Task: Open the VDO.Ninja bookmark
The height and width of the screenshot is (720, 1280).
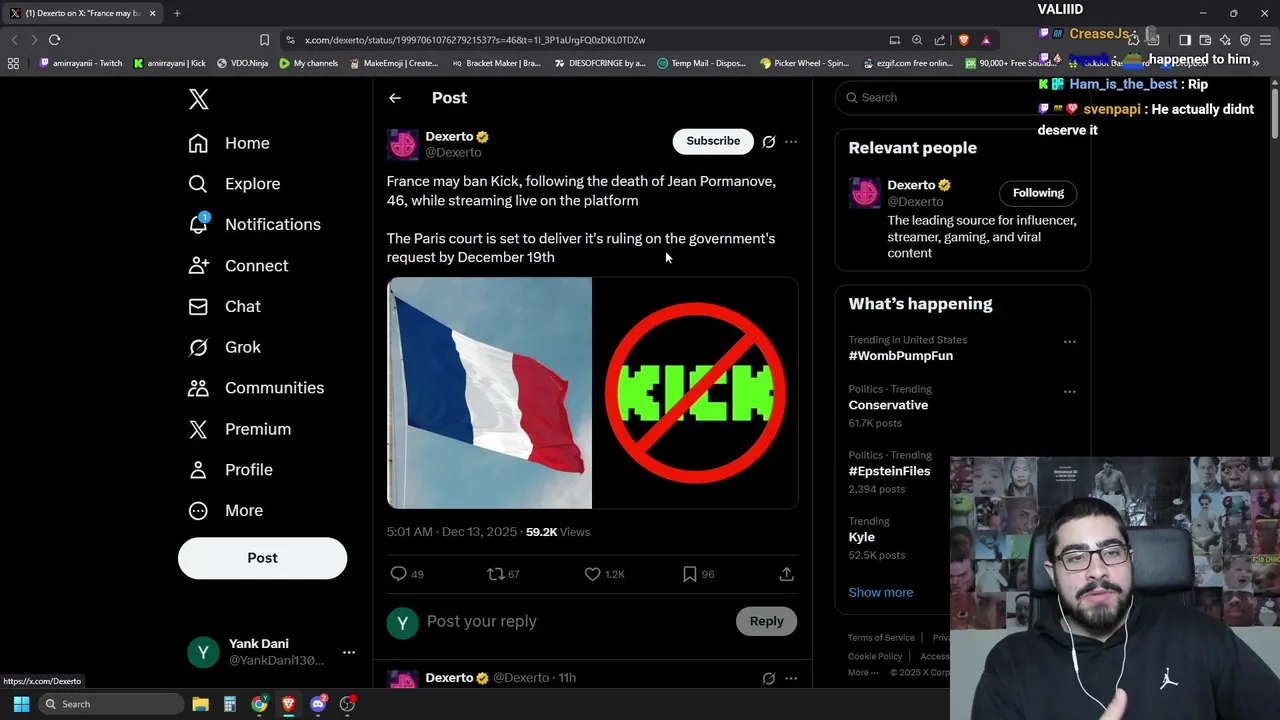Action: [x=242, y=63]
